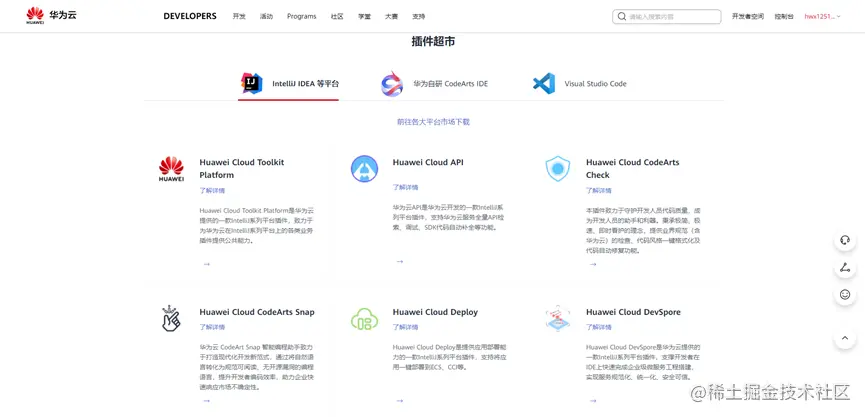Screen dimensions: 865x417
Task: Open the 大赛 navigation menu
Action: click(391, 17)
